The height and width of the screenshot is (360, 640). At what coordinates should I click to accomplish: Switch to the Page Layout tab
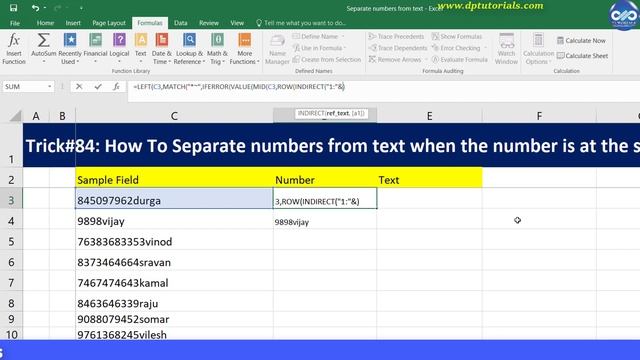pos(109,23)
